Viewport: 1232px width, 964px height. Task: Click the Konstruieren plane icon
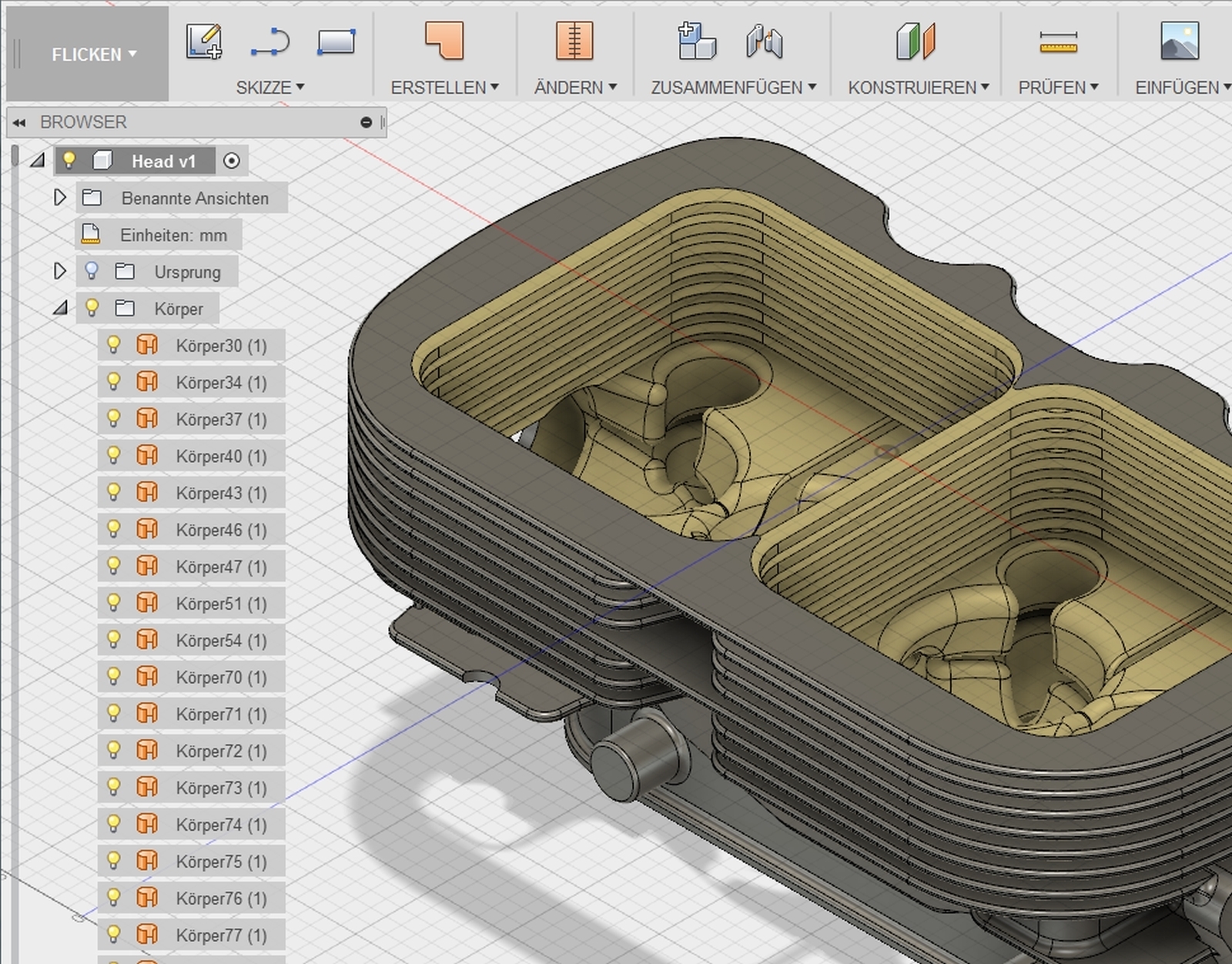(x=916, y=42)
